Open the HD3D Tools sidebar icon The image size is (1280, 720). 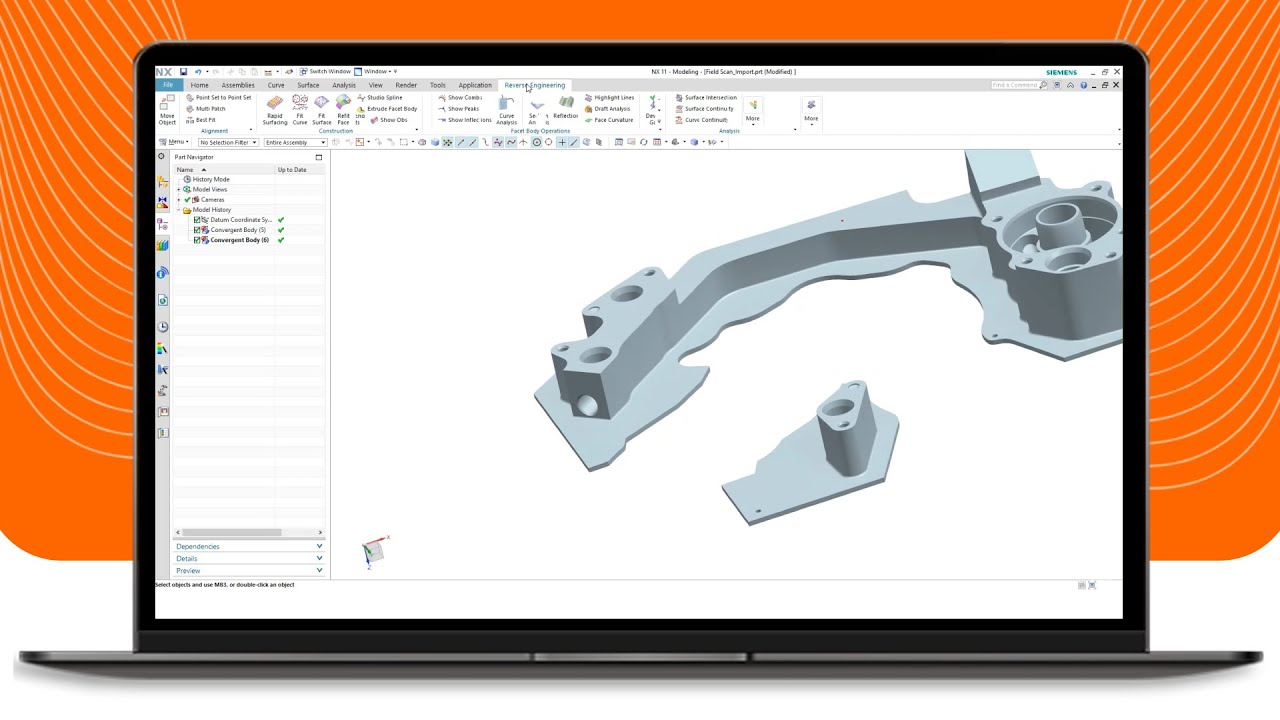click(163, 272)
